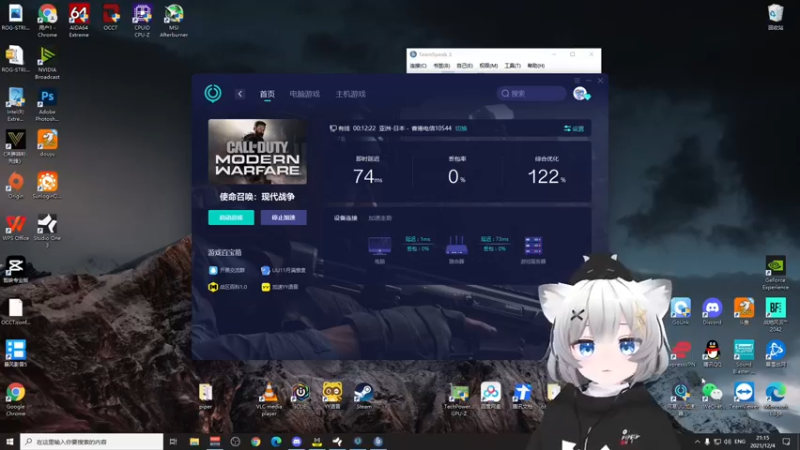The width and height of the screenshot is (800, 450).
Task: Open TeamSpeak's 工具(T) menu
Action: (512, 66)
